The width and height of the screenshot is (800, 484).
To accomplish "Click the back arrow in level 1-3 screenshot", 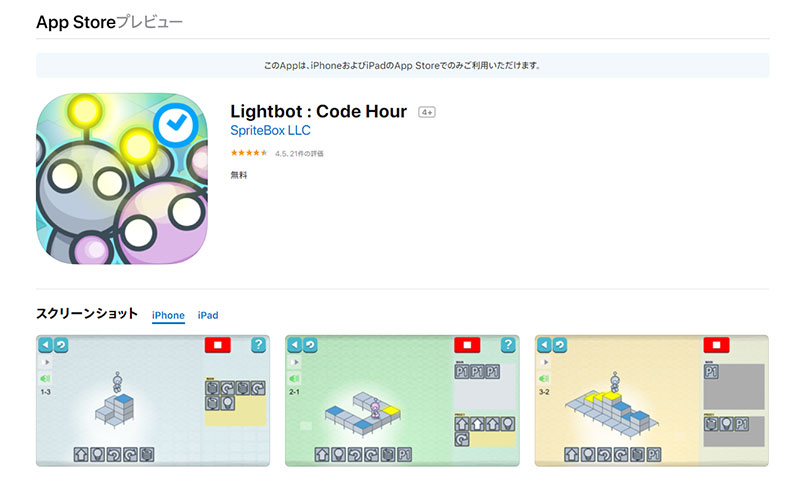I will tap(45, 345).
